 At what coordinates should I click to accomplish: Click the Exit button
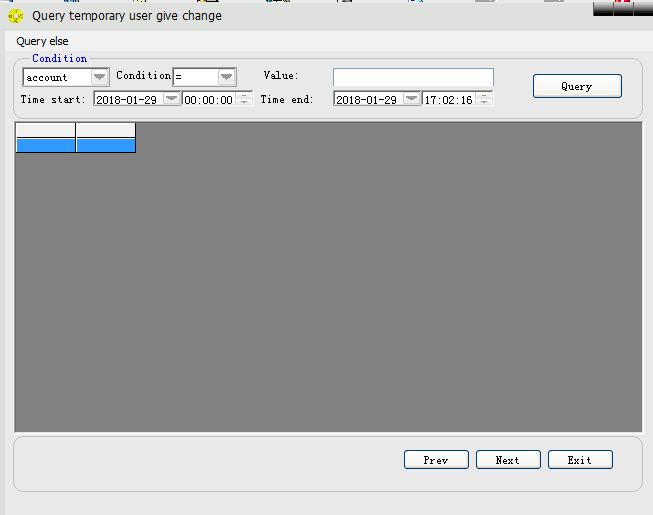pos(580,460)
